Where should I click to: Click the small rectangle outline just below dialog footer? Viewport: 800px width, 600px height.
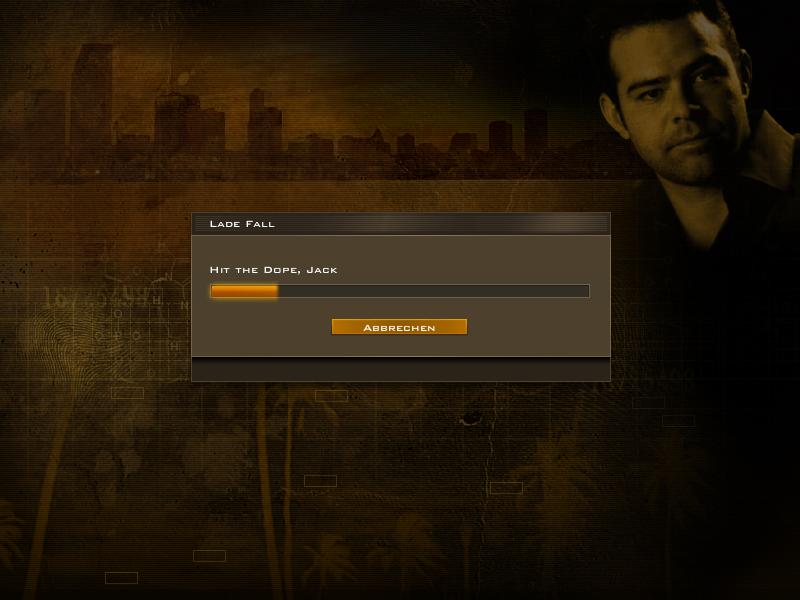[x=331, y=395]
